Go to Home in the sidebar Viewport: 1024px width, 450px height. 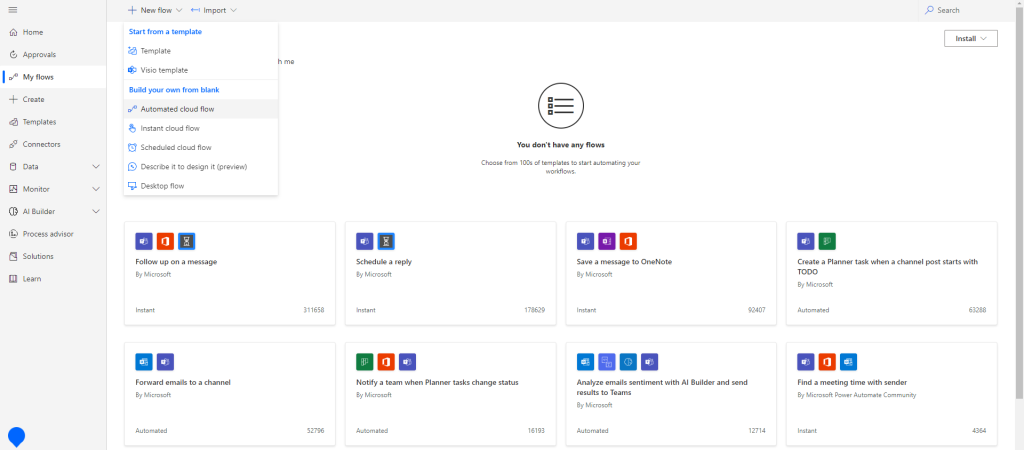point(54,32)
